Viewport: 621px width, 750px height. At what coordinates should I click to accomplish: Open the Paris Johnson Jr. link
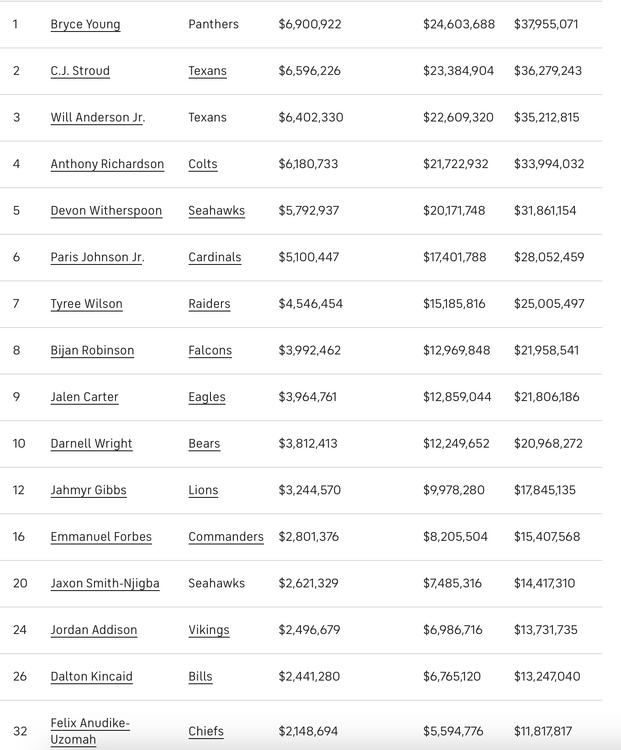97,257
